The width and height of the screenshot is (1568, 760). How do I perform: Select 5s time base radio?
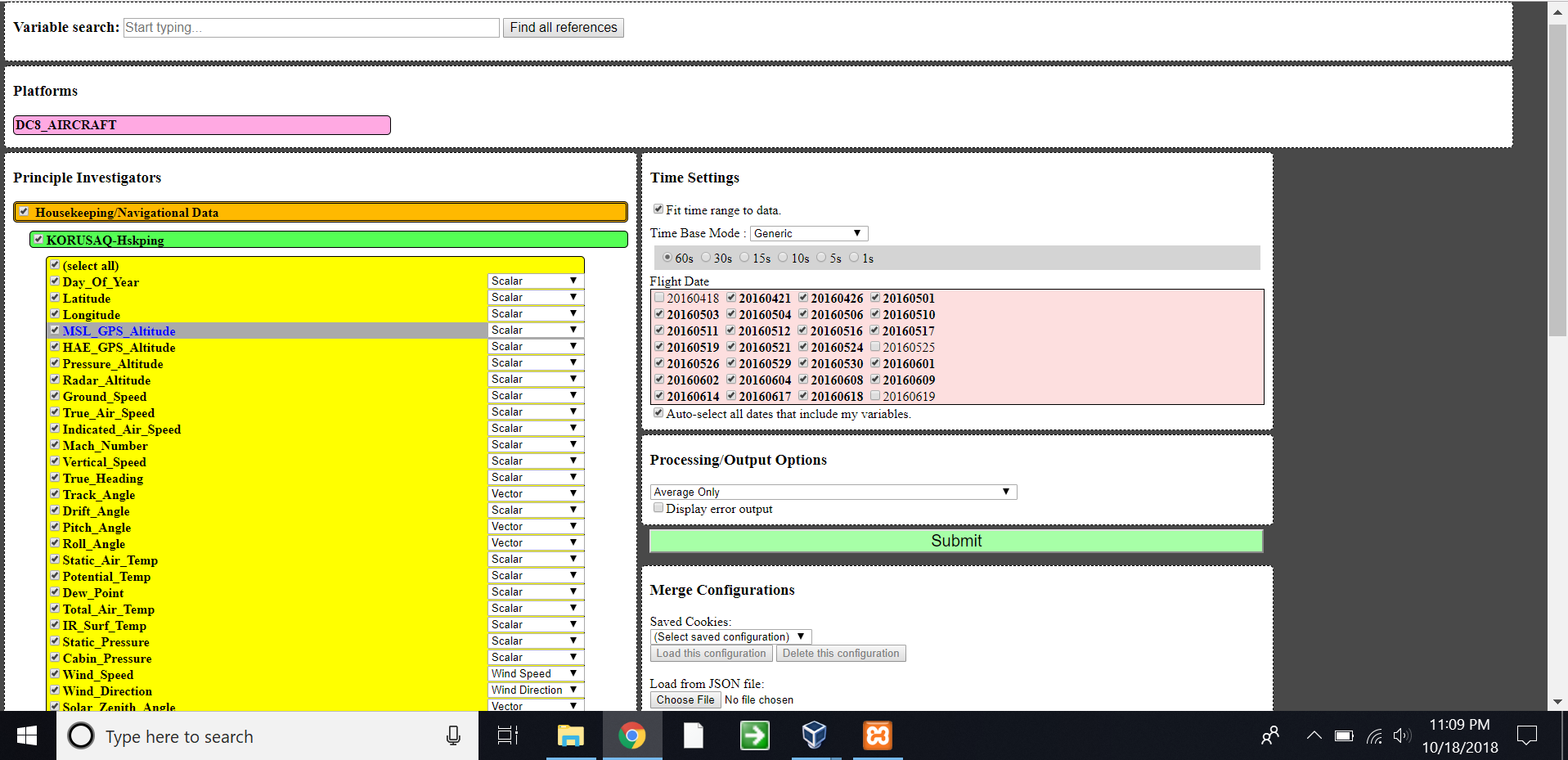click(x=821, y=257)
